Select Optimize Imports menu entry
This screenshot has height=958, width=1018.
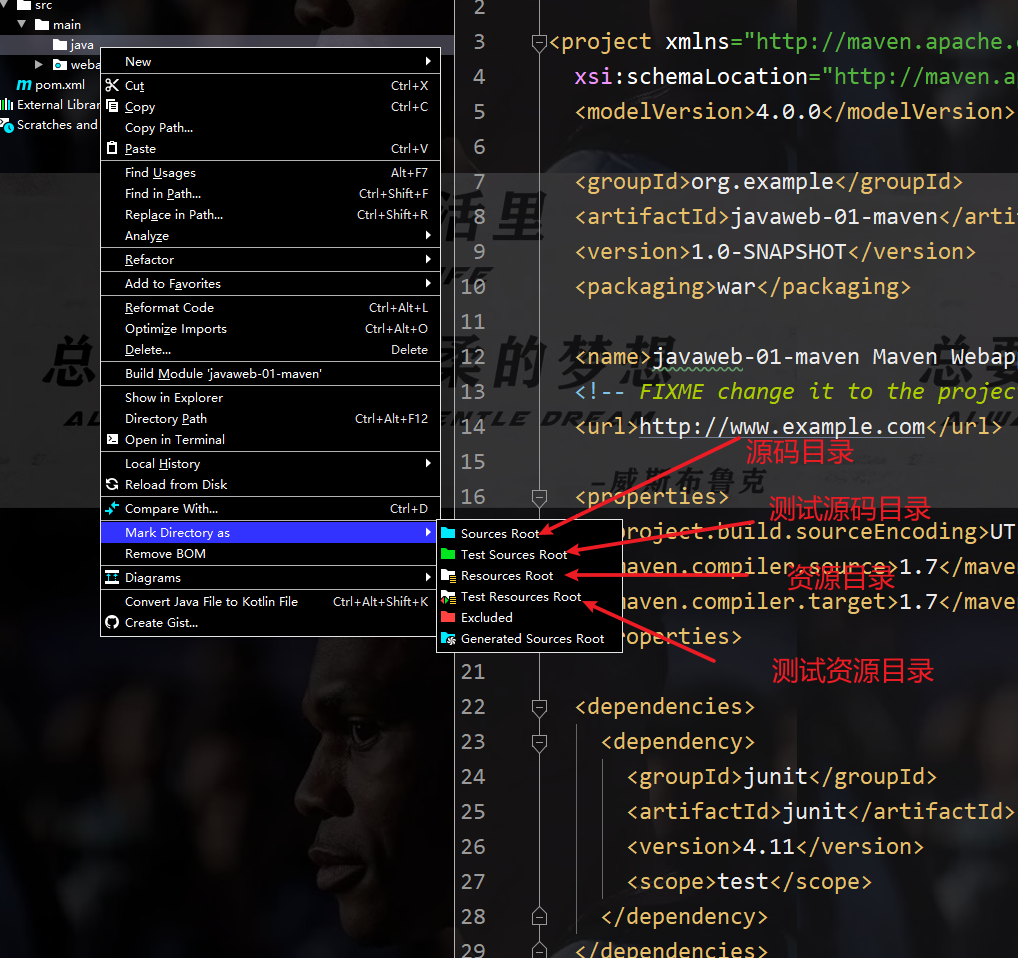point(271,328)
